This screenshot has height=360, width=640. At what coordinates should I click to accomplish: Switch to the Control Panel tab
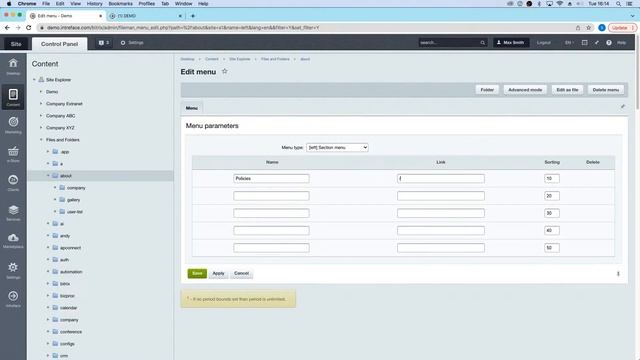[x=59, y=44]
